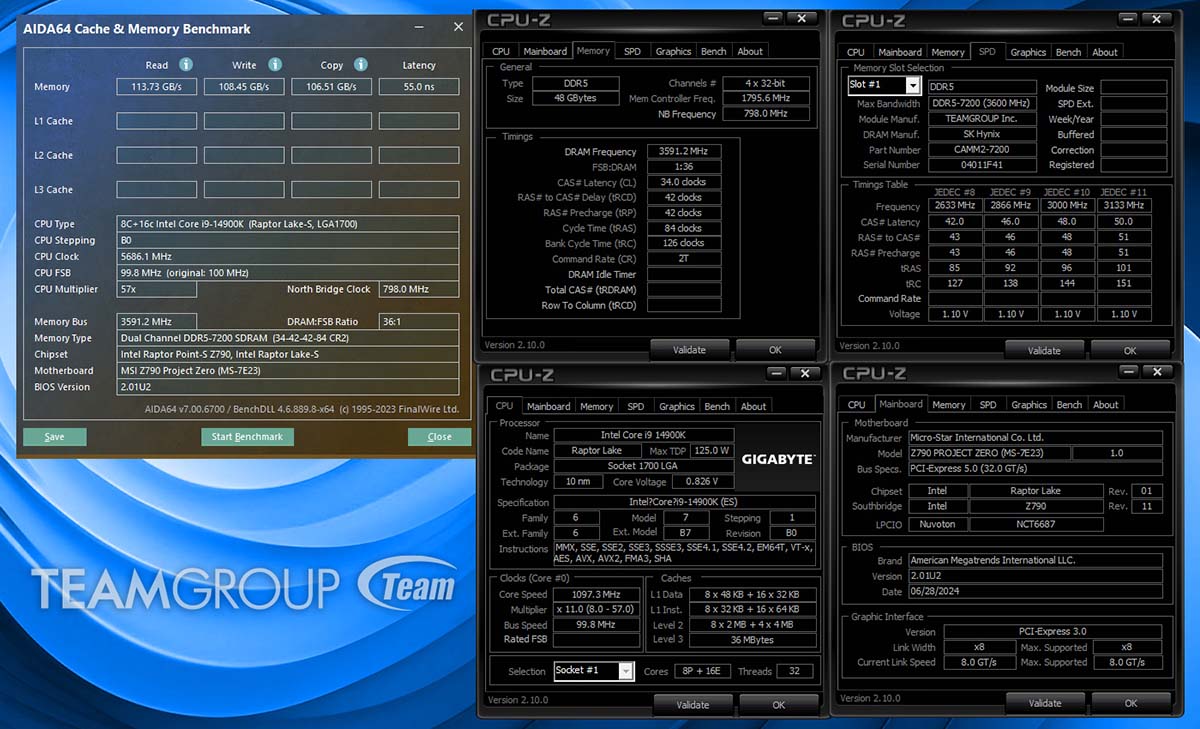Click the Memory Read value field
1200x729 pixels.
coord(157,87)
